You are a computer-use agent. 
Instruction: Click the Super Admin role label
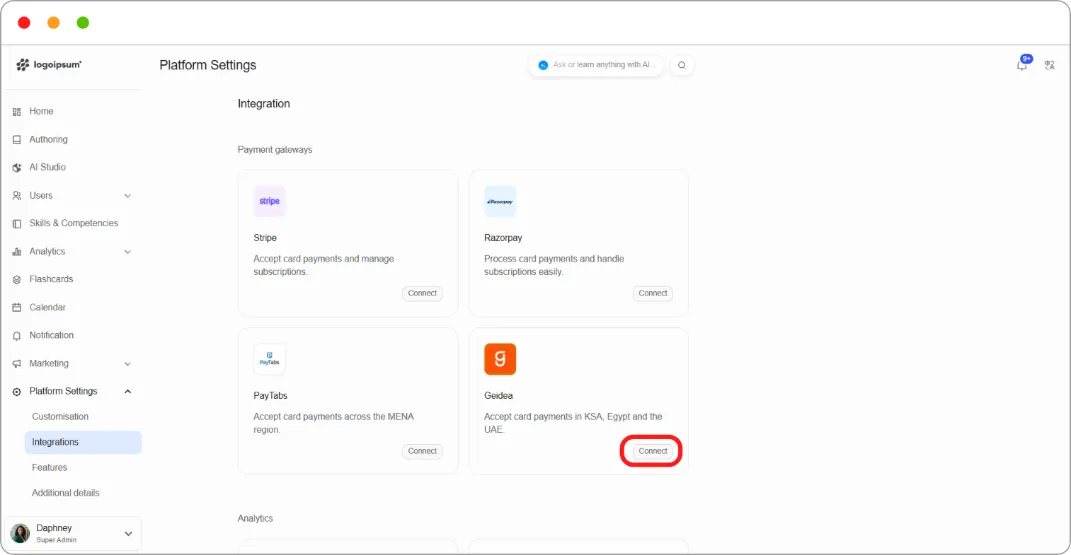57,540
